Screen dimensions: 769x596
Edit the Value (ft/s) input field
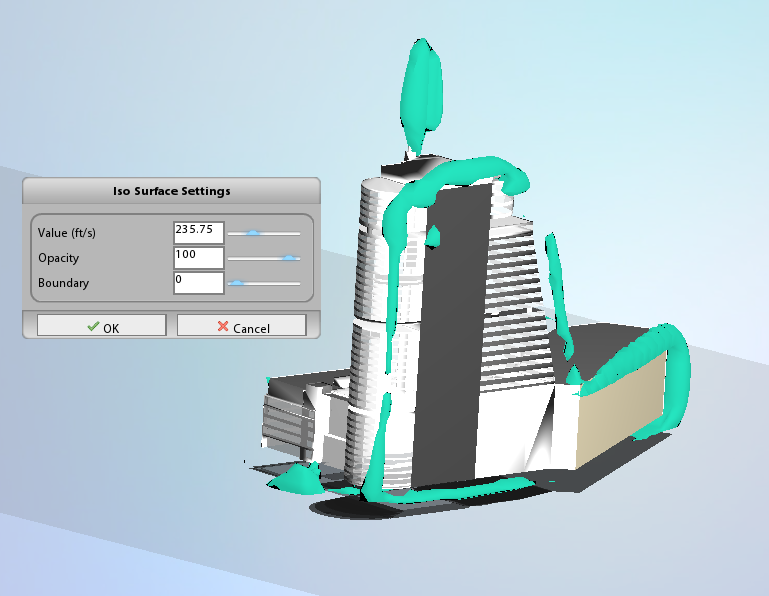199,233
